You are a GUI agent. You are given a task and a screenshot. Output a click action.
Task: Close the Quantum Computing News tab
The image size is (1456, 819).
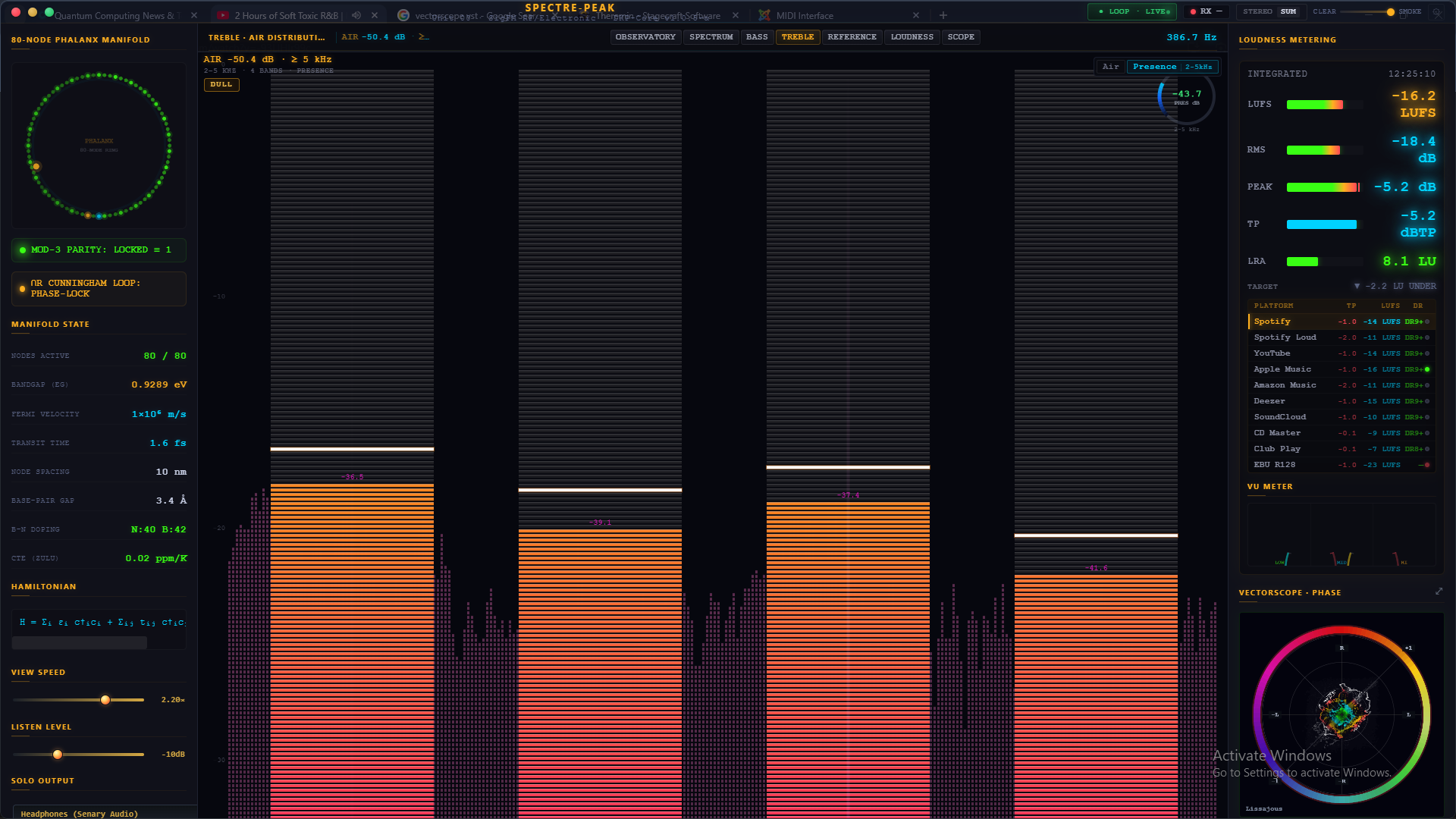pos(194,15)
